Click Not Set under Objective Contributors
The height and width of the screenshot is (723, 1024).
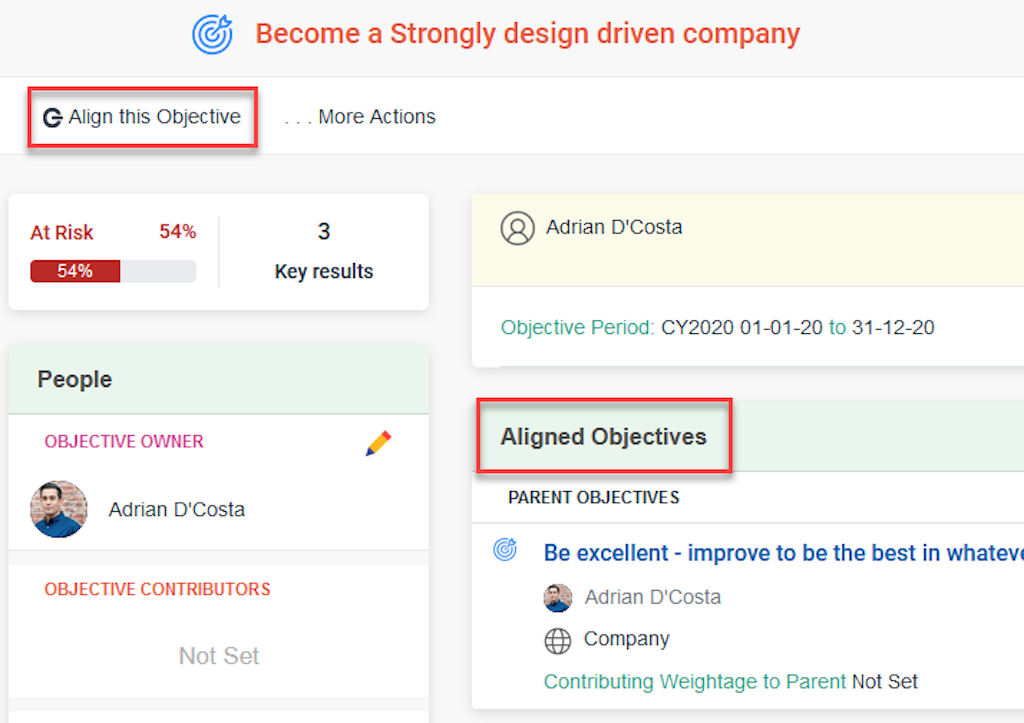[x=218, y=656]
